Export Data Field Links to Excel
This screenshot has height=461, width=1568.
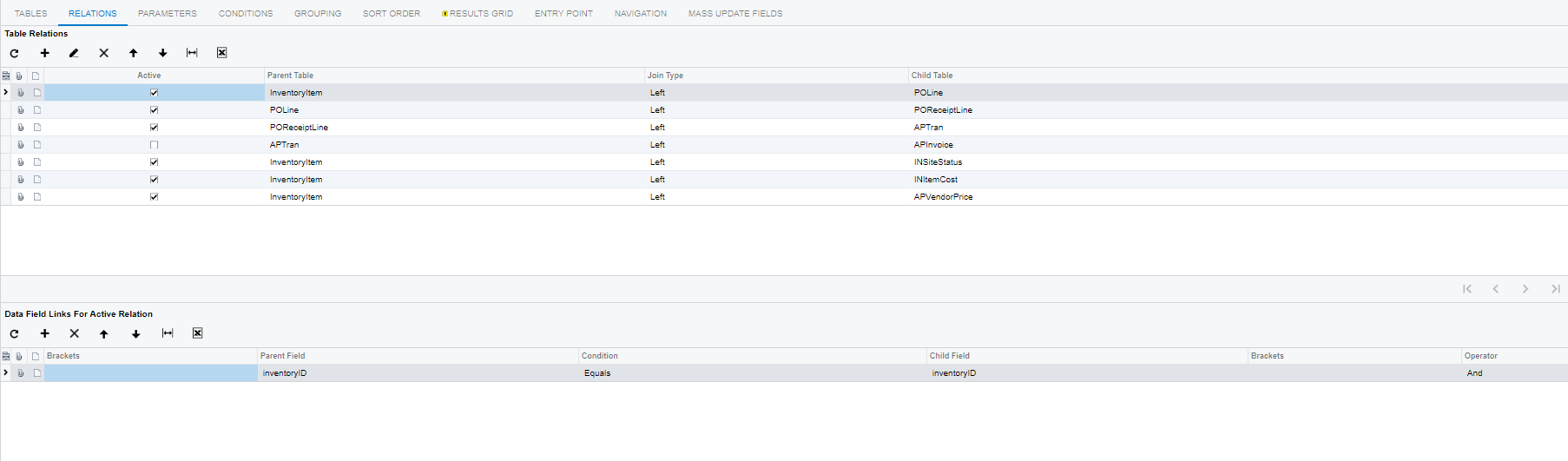(197, 333)
